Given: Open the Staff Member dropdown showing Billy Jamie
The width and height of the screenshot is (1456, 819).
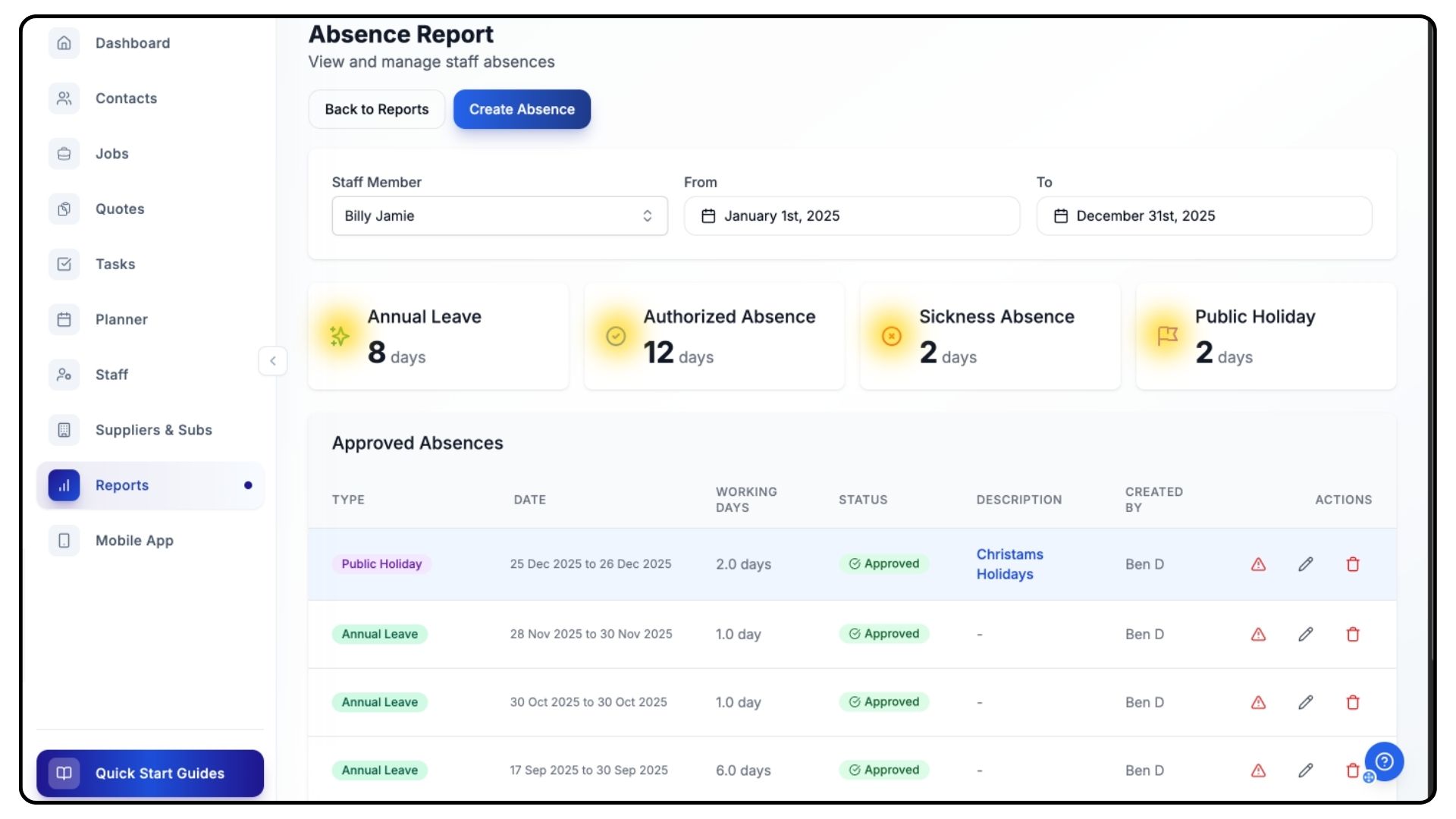Looking at the screenshot, I should (x=499, y=216).
